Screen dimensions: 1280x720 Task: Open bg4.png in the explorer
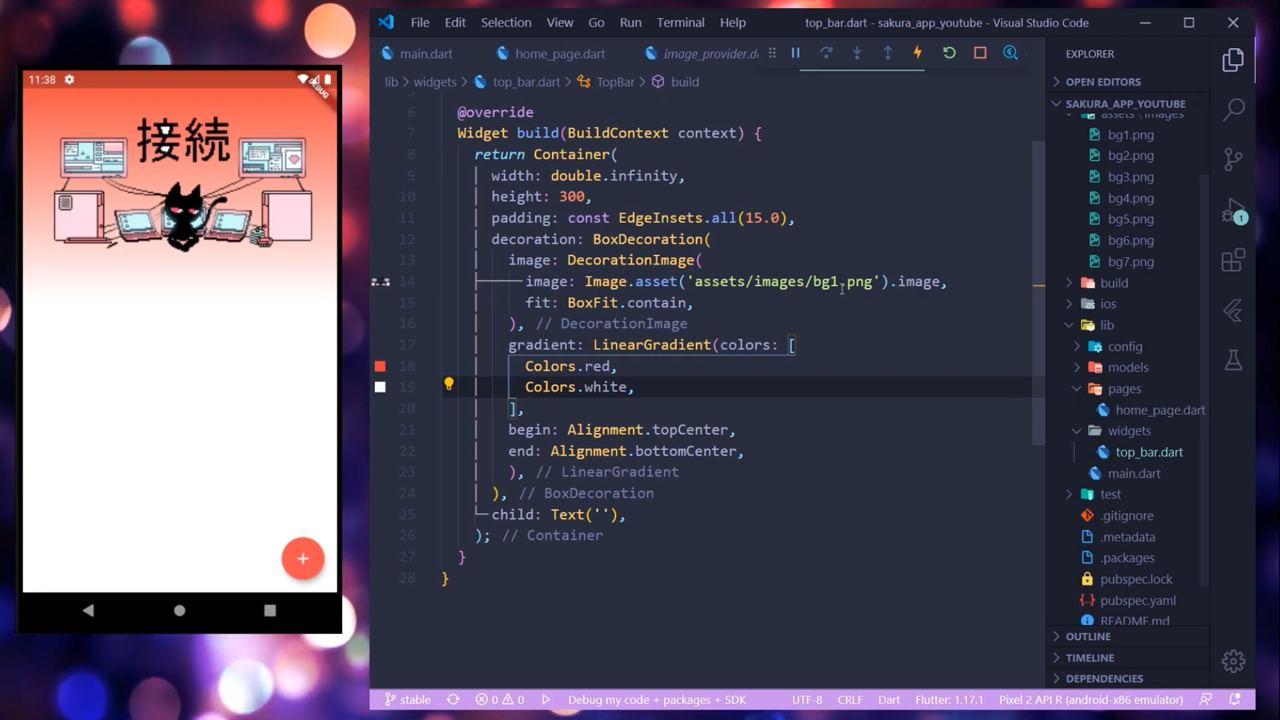coord(1130,198)
